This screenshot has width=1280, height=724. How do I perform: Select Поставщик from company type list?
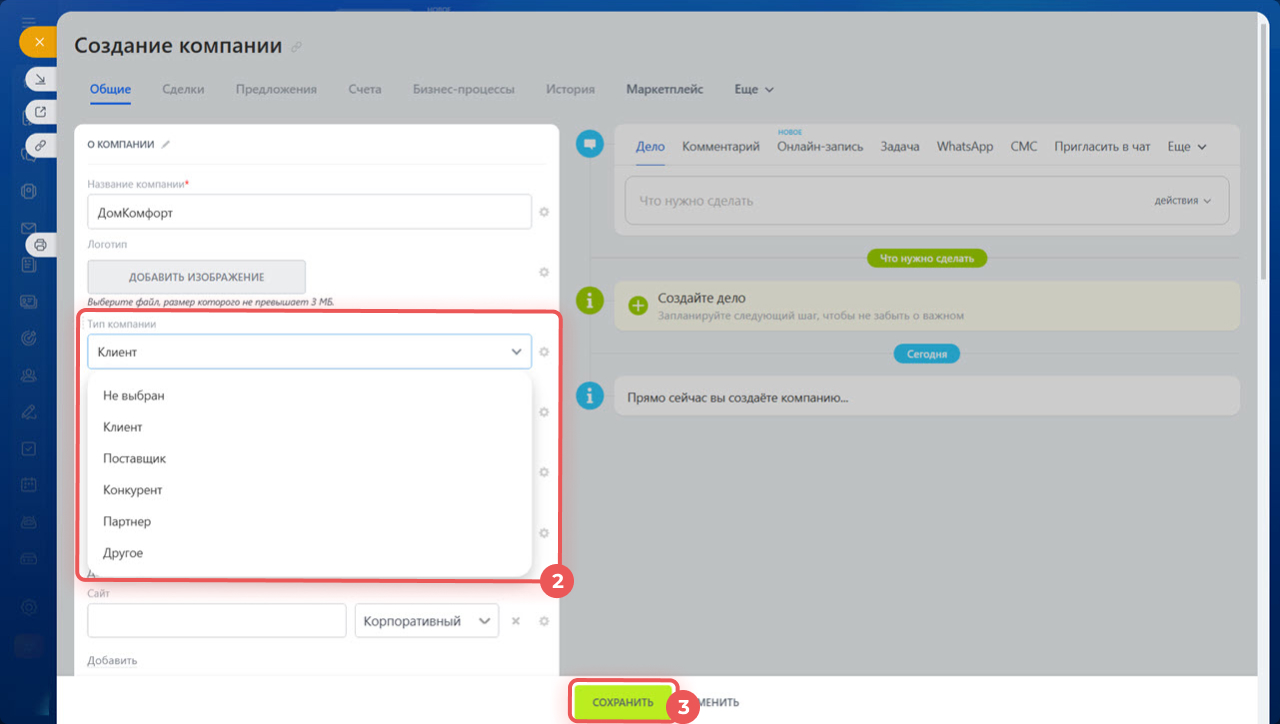pyautogui.click(x=134, y=458)
